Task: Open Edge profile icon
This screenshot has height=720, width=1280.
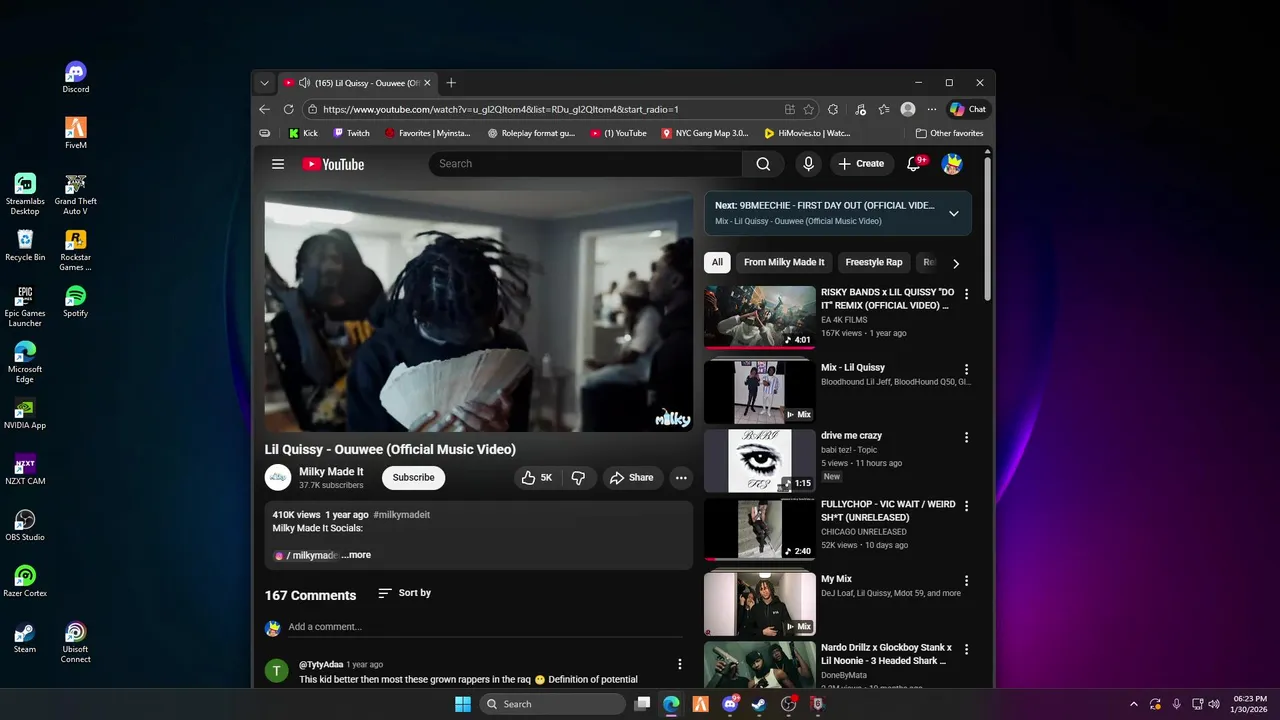Action: coord(908,109)
